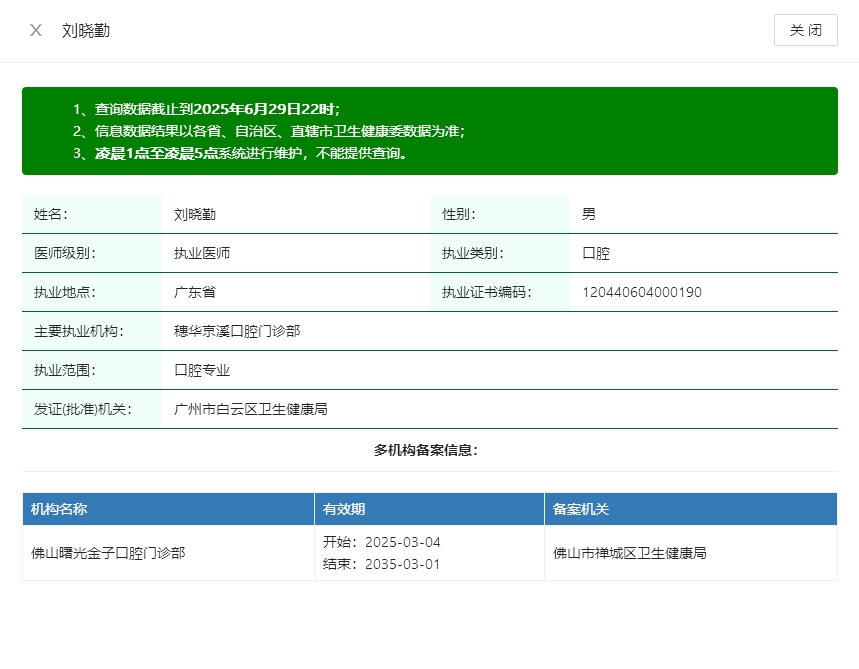Select institution 穗华京溪口腔门诊部
Image resolution: width=859 pixels, height=669 pixels.
pos(237,331)
